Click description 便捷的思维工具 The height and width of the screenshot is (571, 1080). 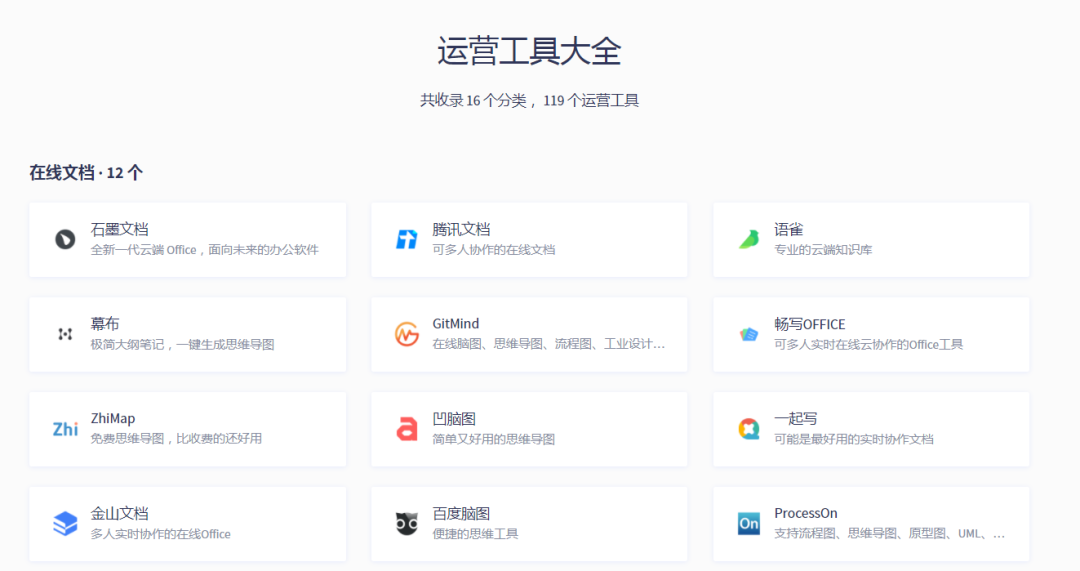[475, 534]
